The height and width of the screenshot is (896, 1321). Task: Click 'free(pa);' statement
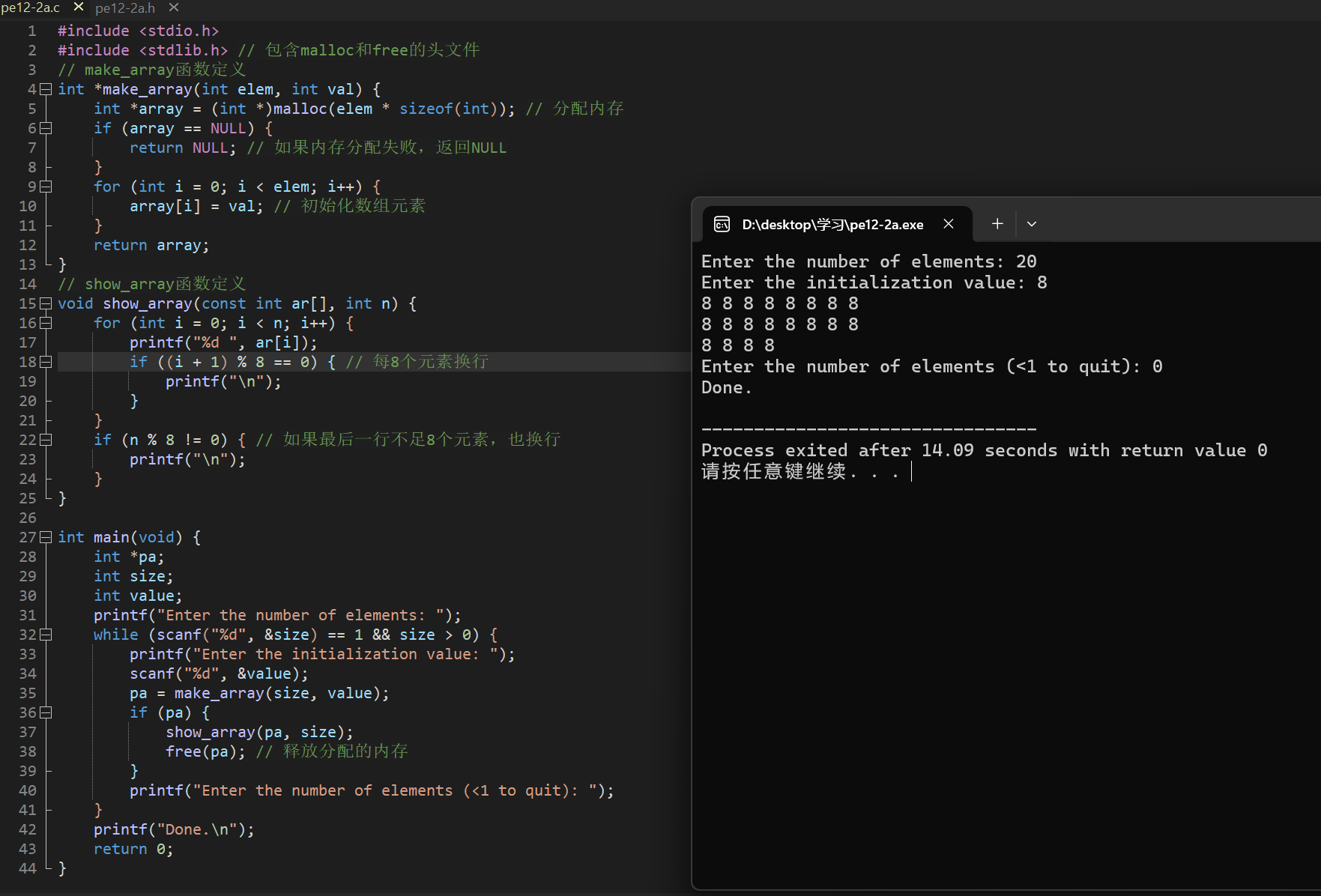point(205,751)
